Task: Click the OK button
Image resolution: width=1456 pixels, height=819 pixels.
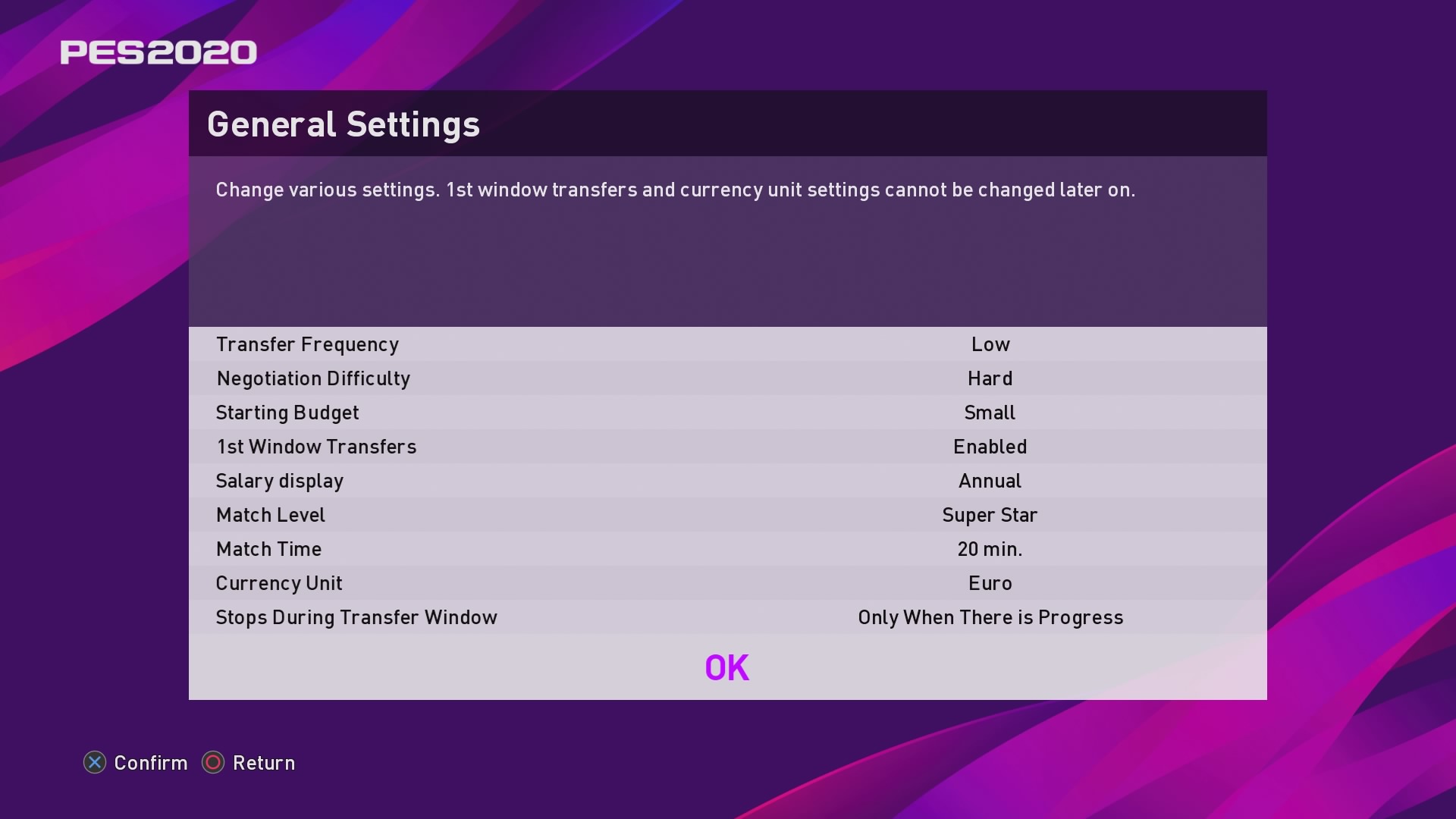Action: (727, 667)
